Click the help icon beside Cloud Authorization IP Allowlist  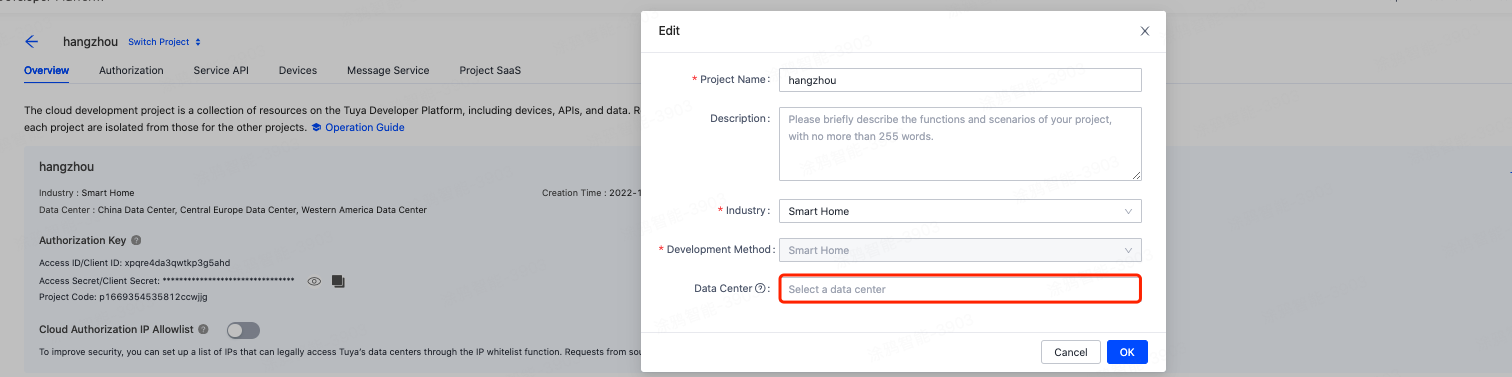coord(203,329)
